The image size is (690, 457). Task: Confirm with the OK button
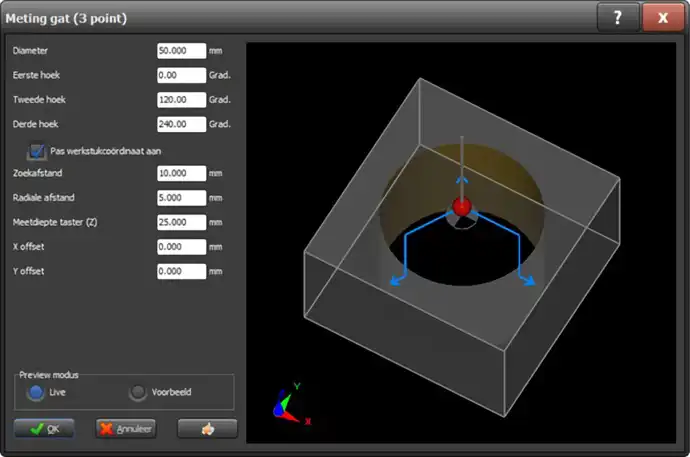pos(44,428)
